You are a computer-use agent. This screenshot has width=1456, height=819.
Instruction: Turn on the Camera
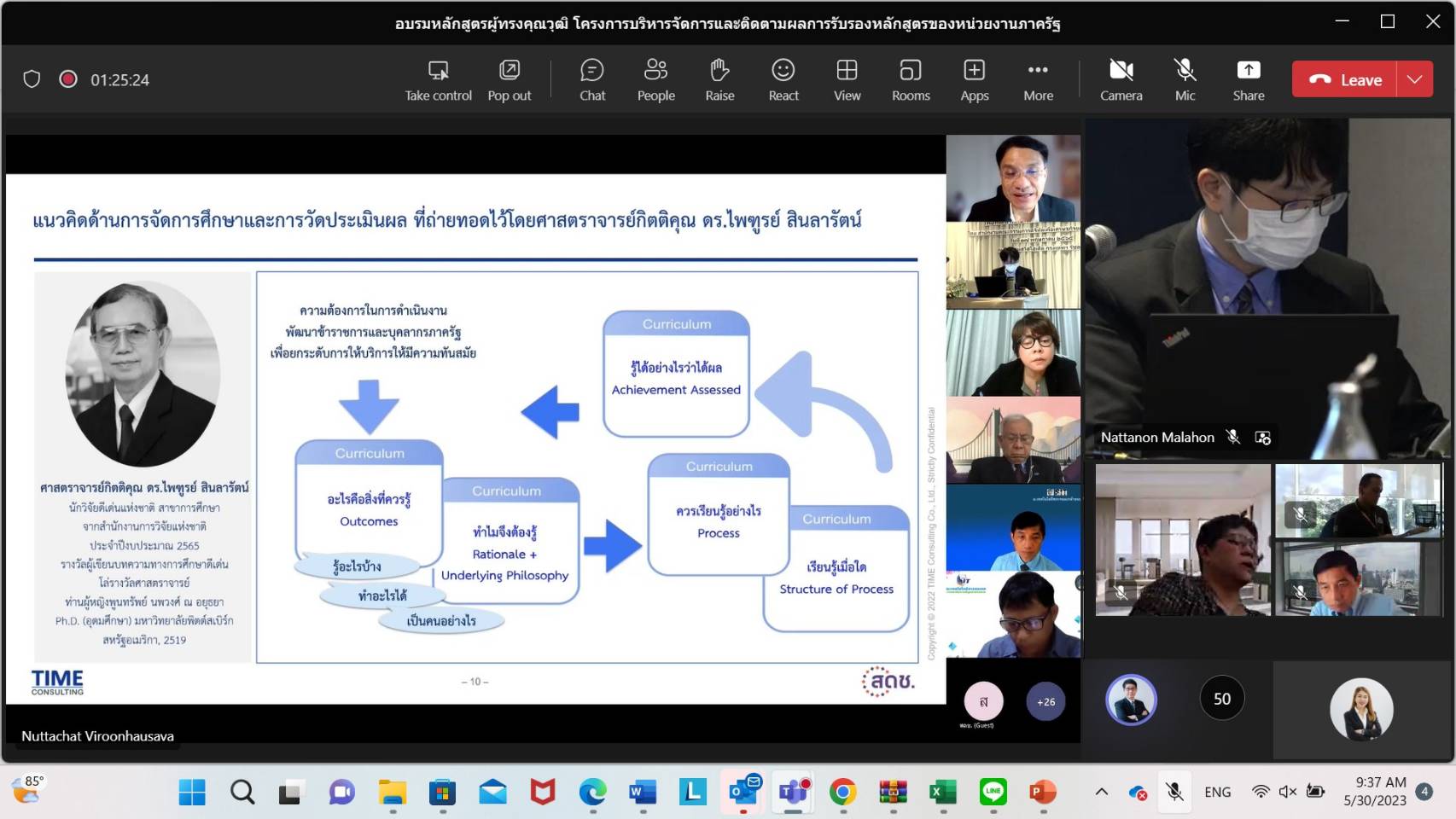pyautogui.click(x=1121, y=80)
